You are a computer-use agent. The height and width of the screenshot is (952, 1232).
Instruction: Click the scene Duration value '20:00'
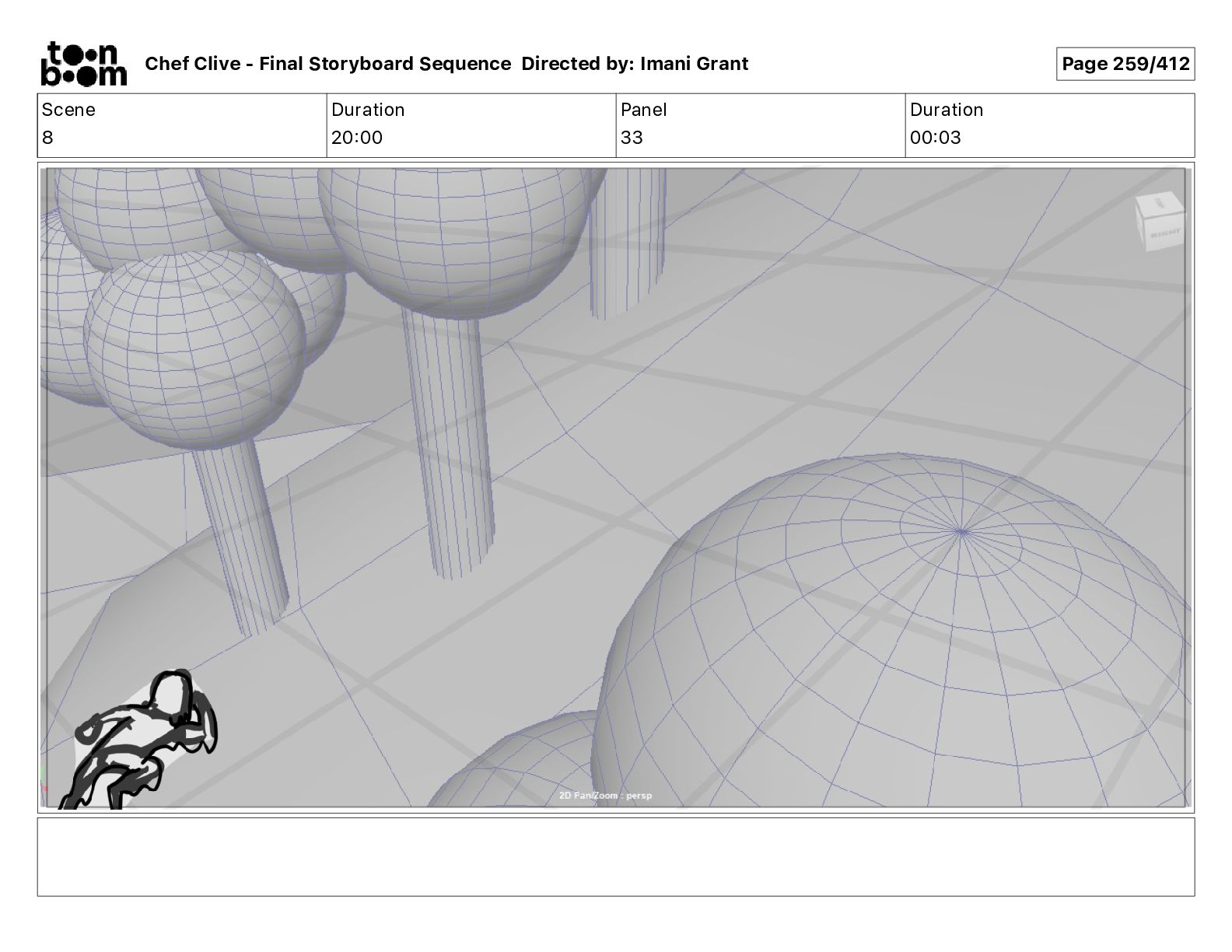(x=357, y=138)
